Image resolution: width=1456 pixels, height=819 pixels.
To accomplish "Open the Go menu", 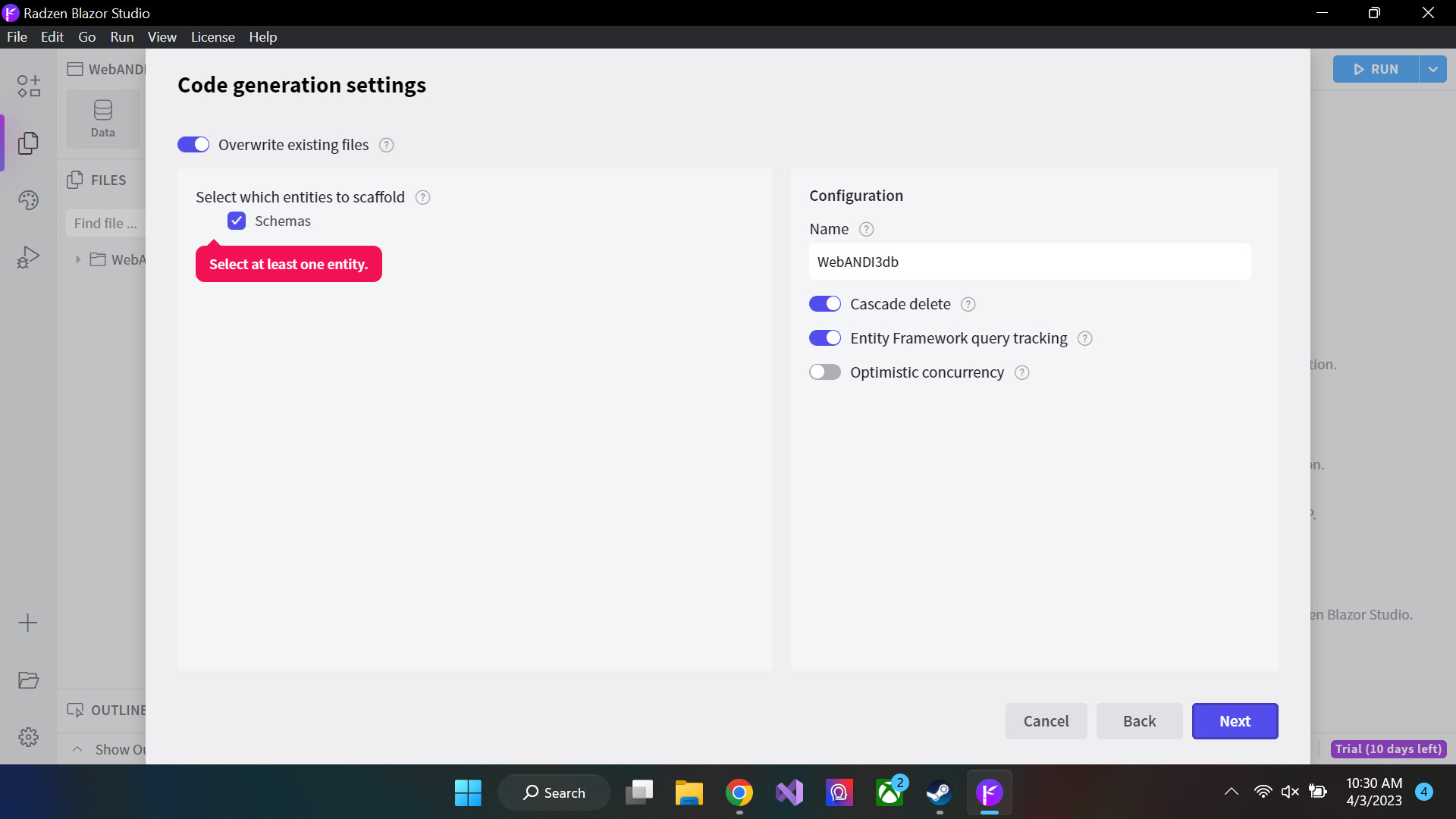I will [x=86, y=36].
